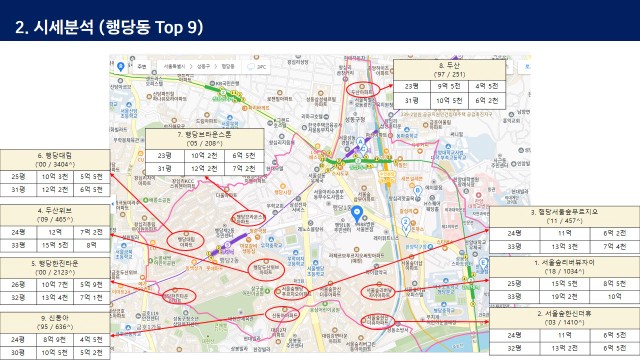Select 서울특별시 in the map breadcrumb
This screenshot has height=360, width=640.
(x=174, y=67)
